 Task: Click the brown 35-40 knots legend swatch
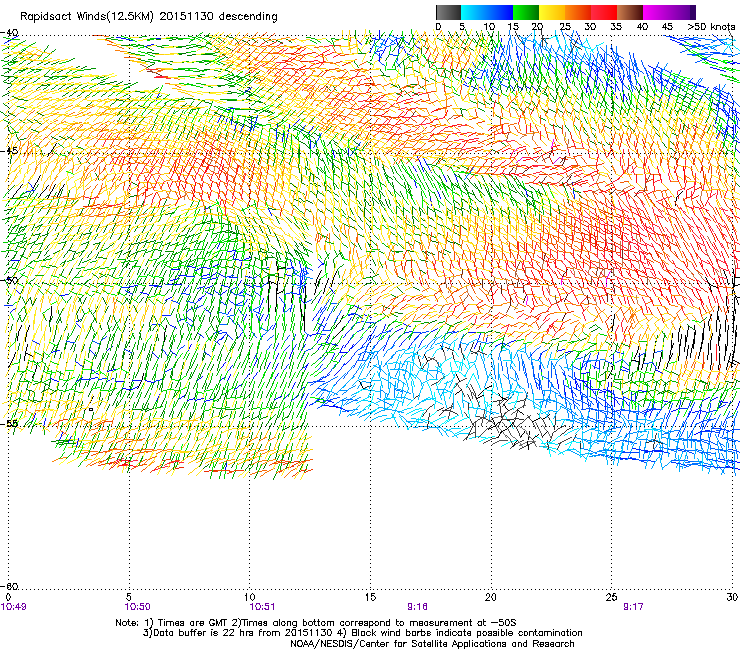630,12
